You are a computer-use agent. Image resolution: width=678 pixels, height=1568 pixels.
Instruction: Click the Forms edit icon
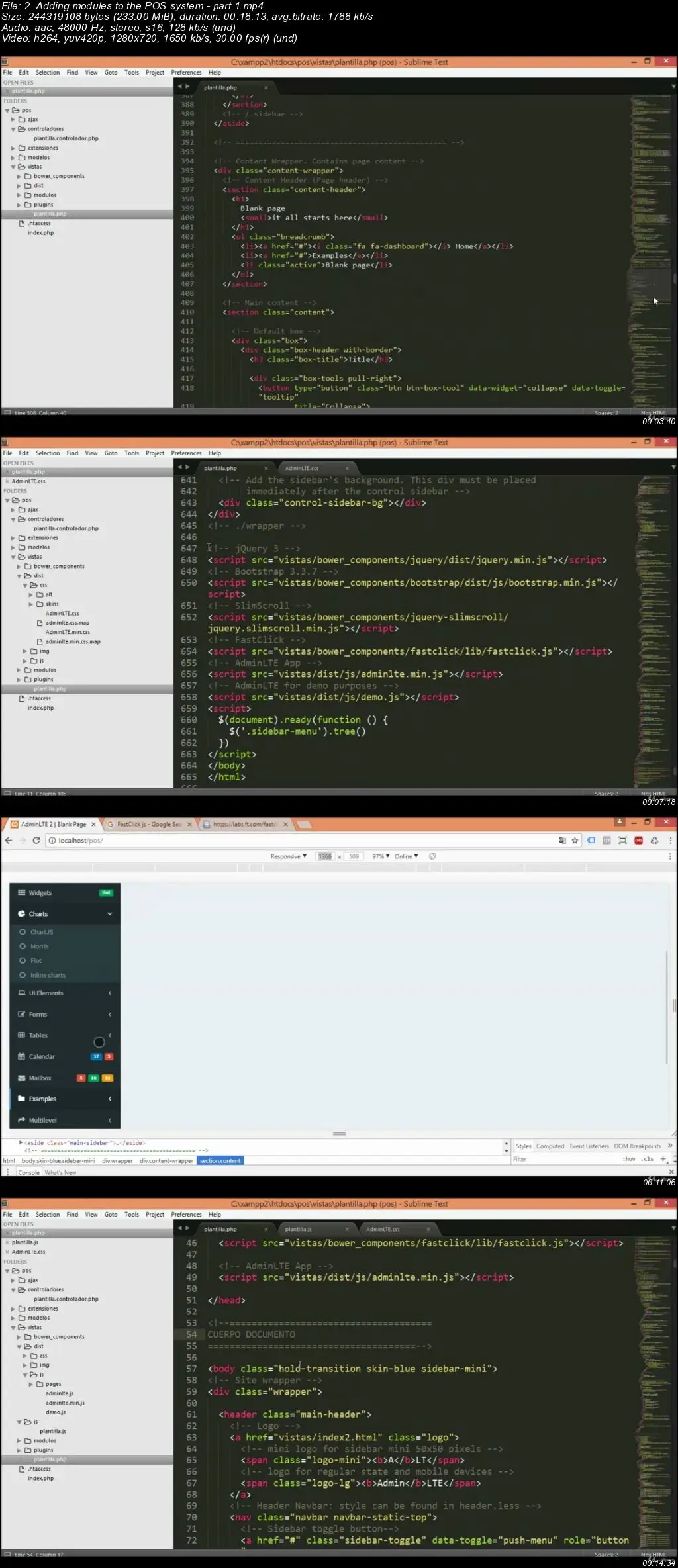point(22,1014)
